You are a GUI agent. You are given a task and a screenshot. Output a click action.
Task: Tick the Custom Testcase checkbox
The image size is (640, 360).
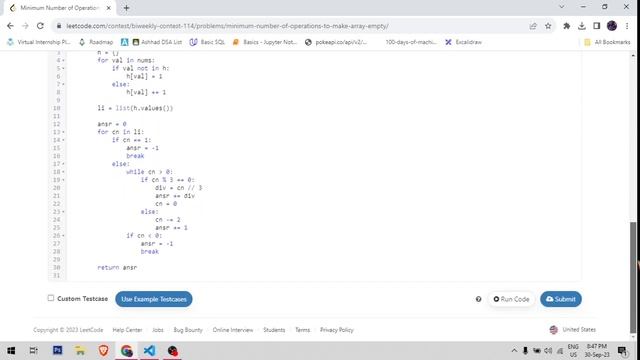(51, 298)
